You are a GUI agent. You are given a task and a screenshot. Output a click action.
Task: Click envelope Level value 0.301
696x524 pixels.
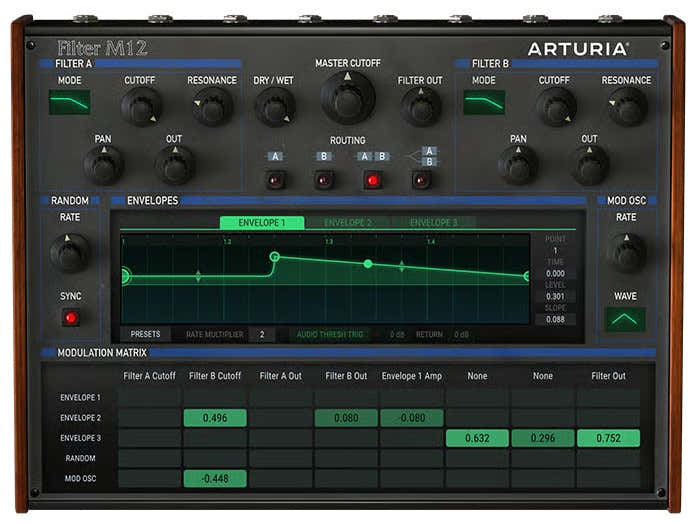pyautogui.click(x=555, y=296)
